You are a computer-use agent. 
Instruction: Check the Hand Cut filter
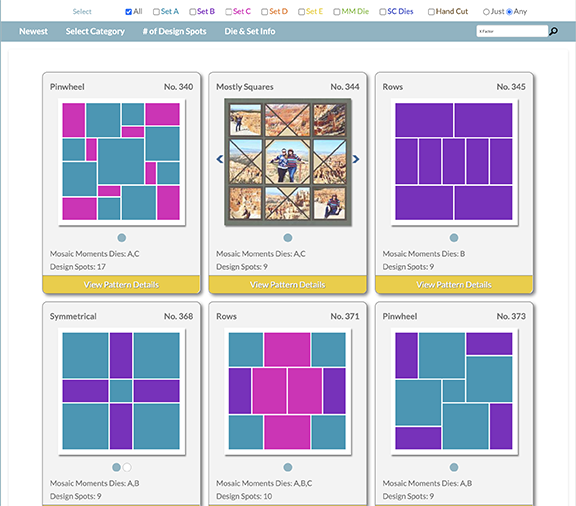pyautogui.click(x=431, y=12)
